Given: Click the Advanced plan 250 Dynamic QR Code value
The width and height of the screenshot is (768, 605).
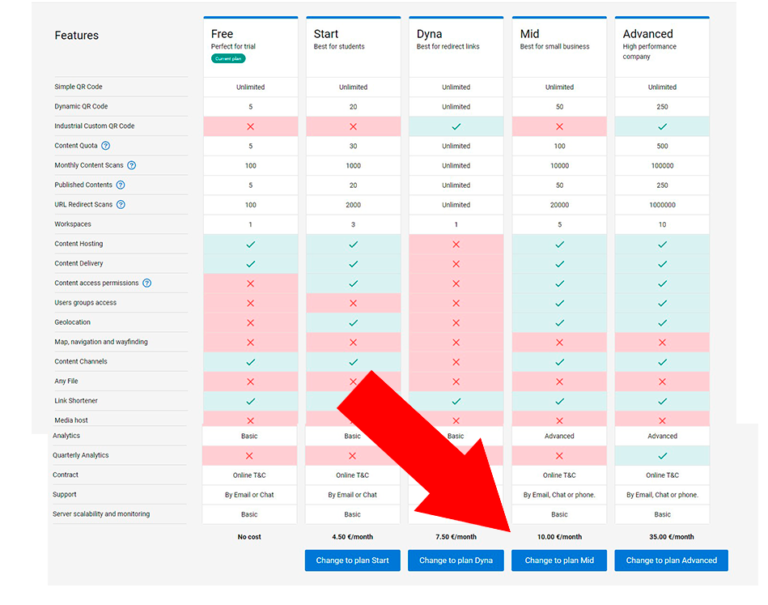Looking at the screenshot, I should coord(662,107).
